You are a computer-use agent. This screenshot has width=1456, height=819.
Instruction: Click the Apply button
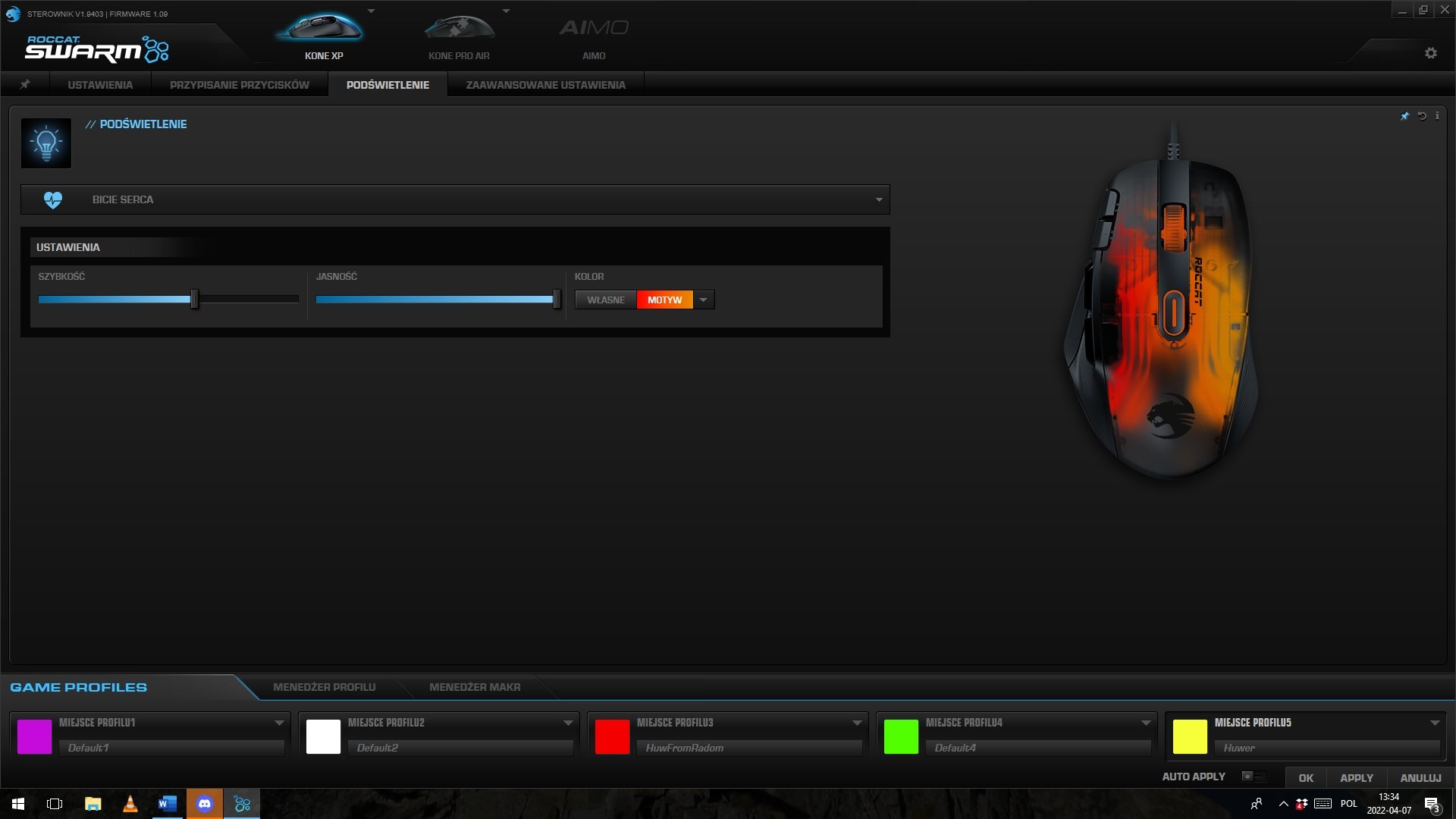pos(1356,778)
